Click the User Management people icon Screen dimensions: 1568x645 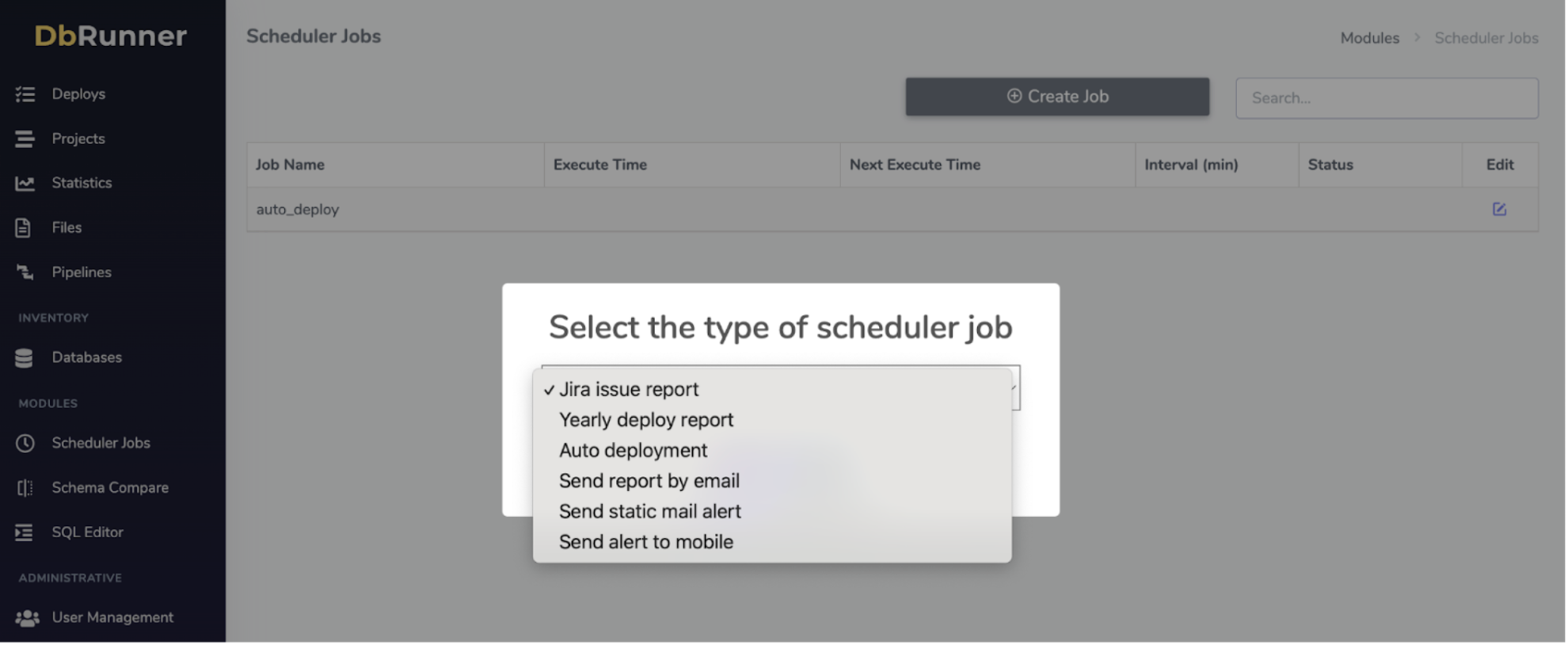[27, 618]
